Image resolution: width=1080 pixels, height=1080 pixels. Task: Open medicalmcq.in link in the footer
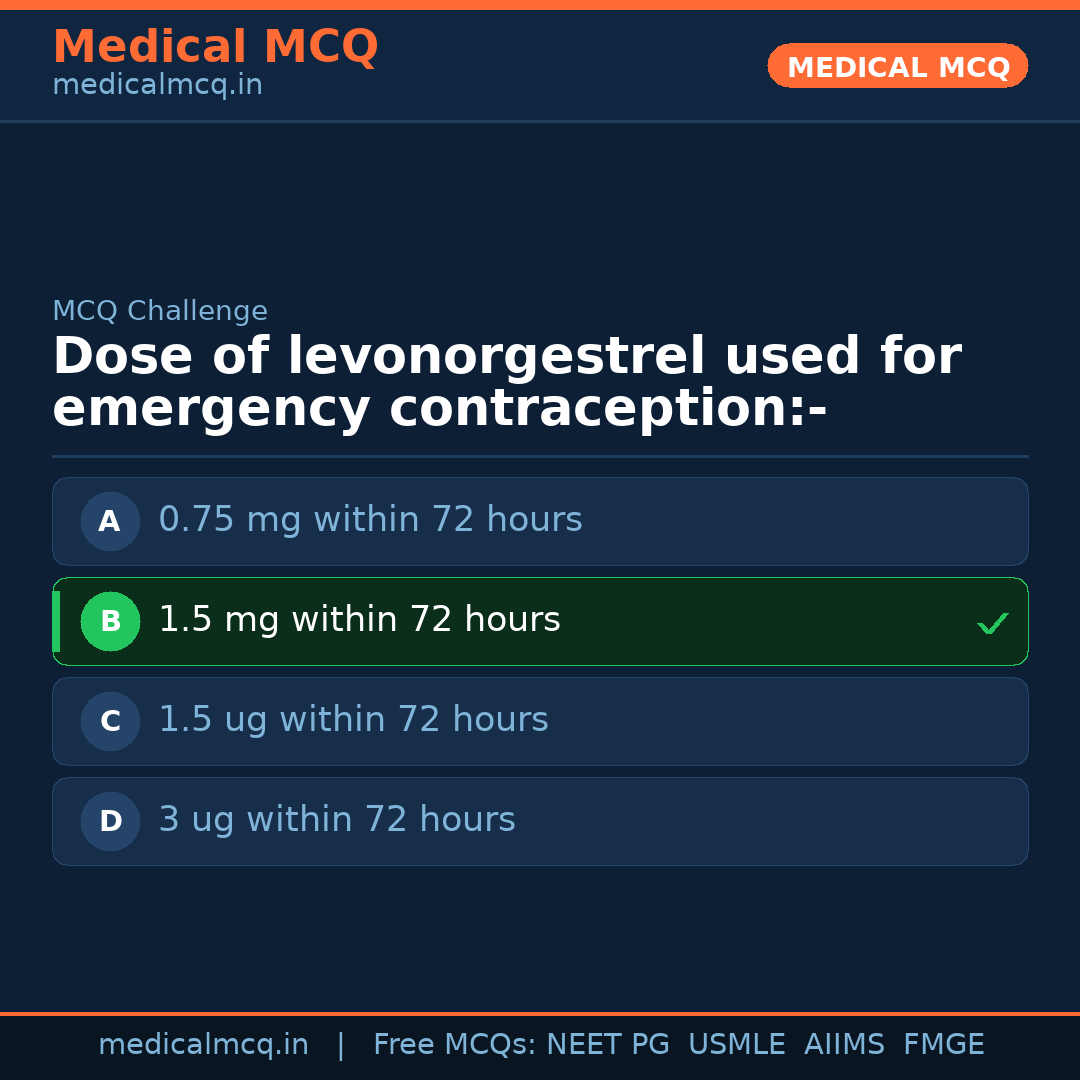(x=203, y=1045)
